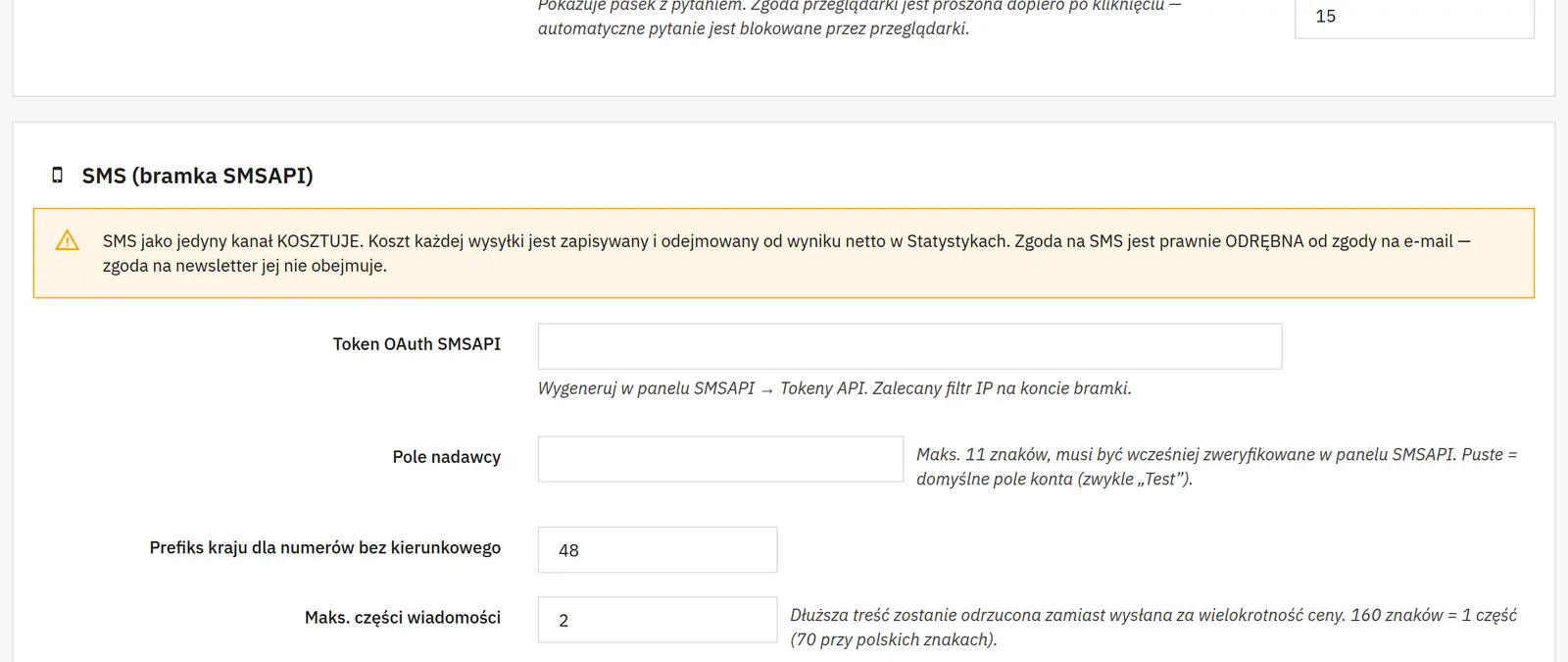Click the arrow symbol in the token hint
1568x662 pixels.
tap(767, 389)
